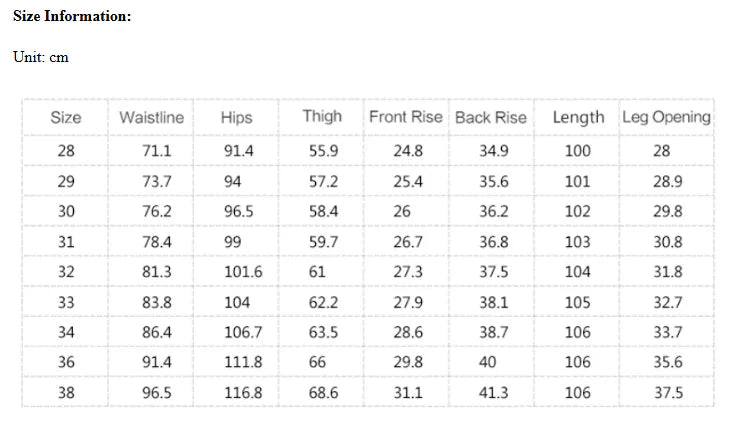Select back rise value 38.1
Screen dimensions: 738x422
[493, 302]
